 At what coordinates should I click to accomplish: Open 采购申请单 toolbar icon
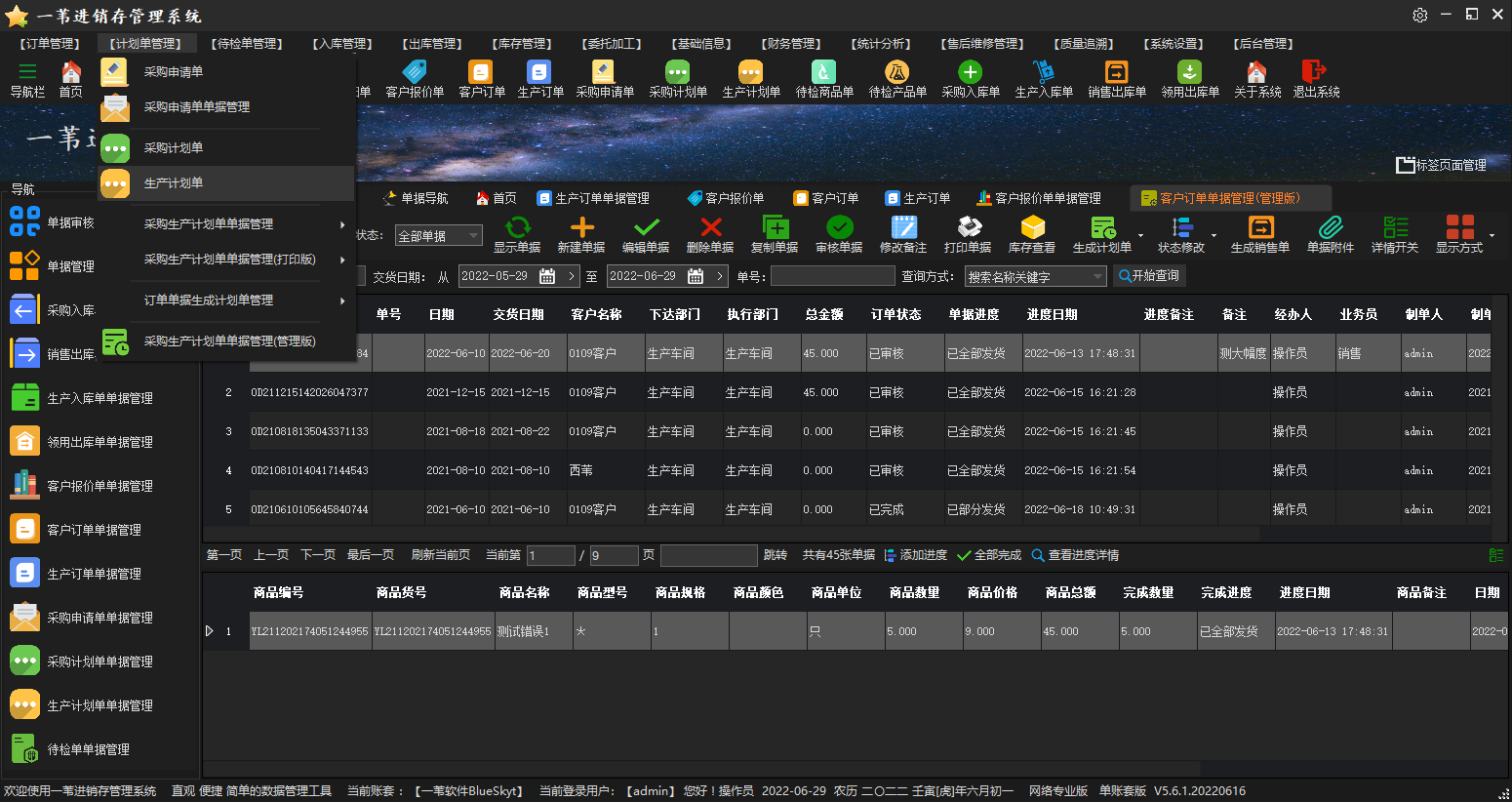click(x=604, y=78)
